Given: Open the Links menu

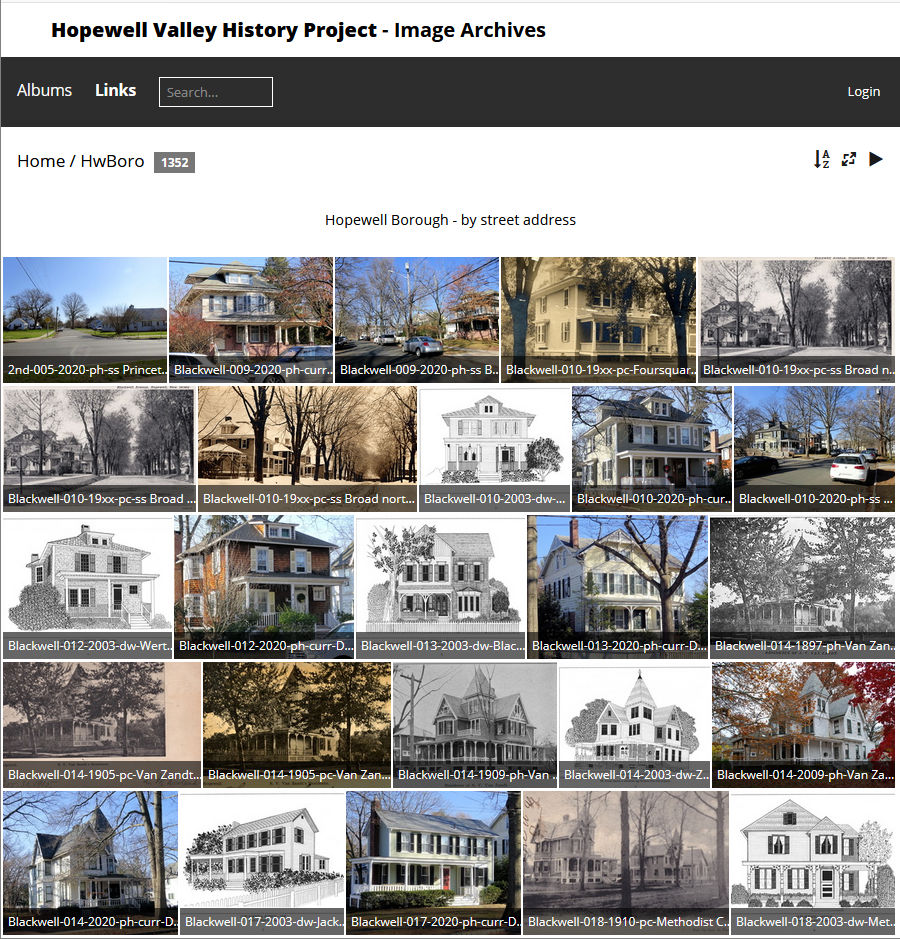Looking at the screenshot, I should [x=115, y=90].
